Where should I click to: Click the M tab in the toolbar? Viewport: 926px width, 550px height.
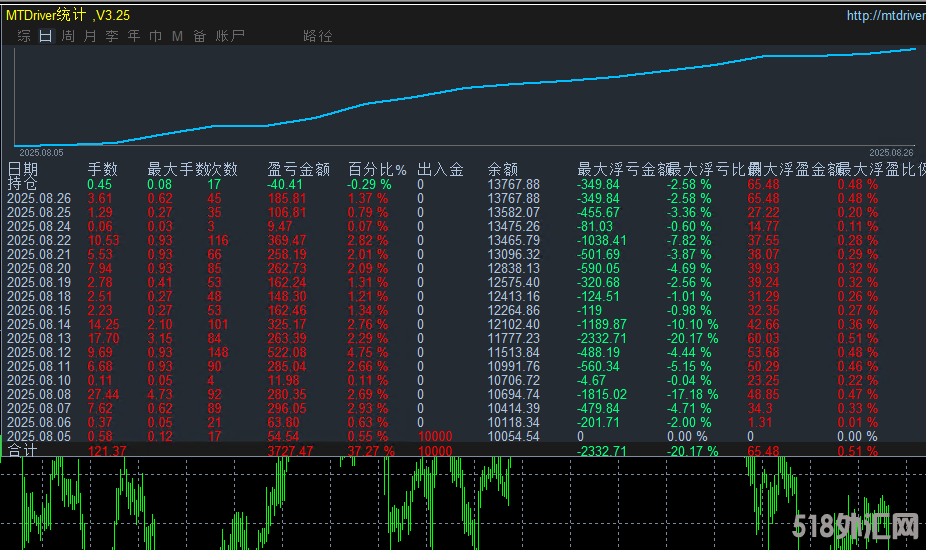[177, 36]
